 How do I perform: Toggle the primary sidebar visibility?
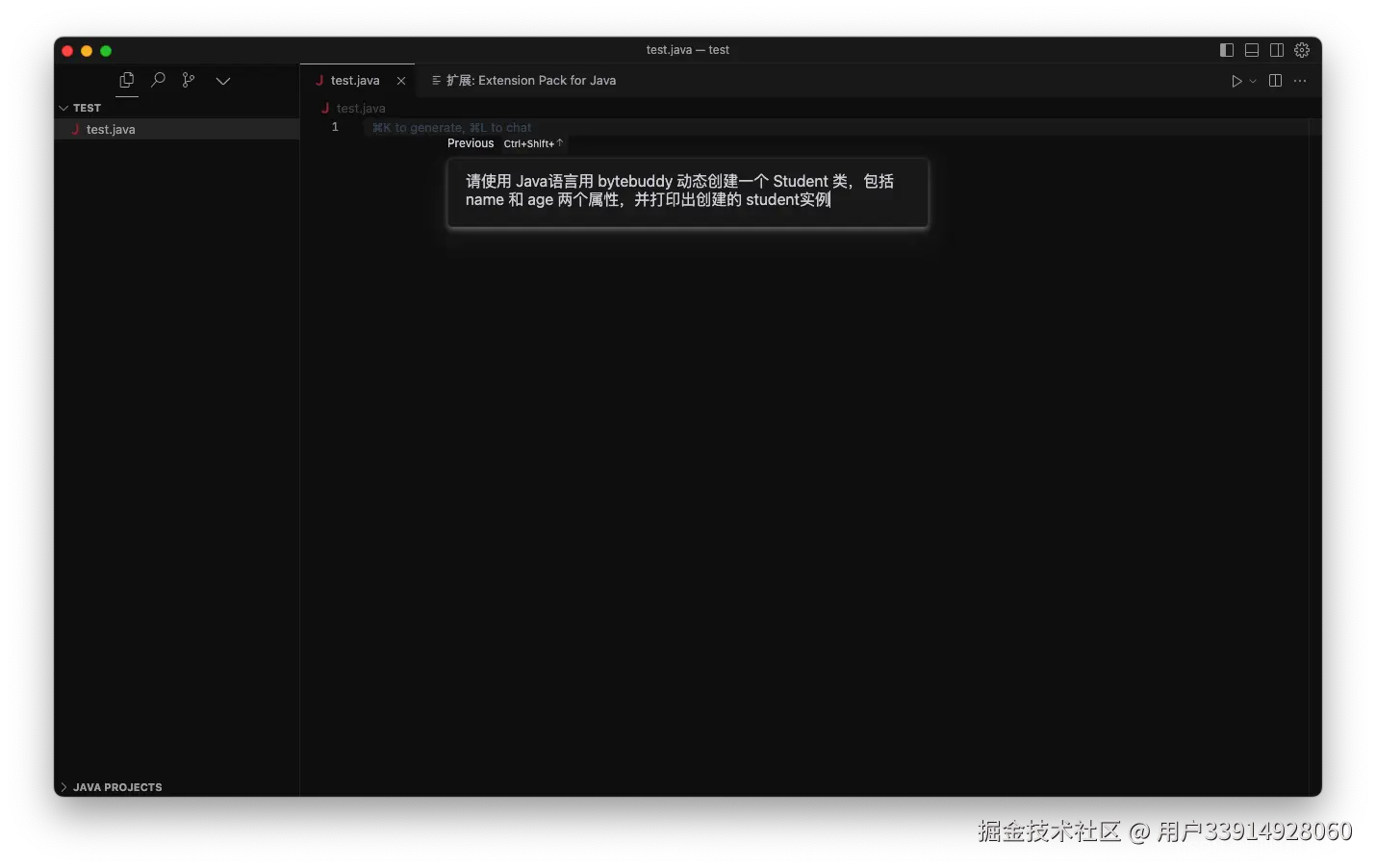click(x=1227, y=50)
